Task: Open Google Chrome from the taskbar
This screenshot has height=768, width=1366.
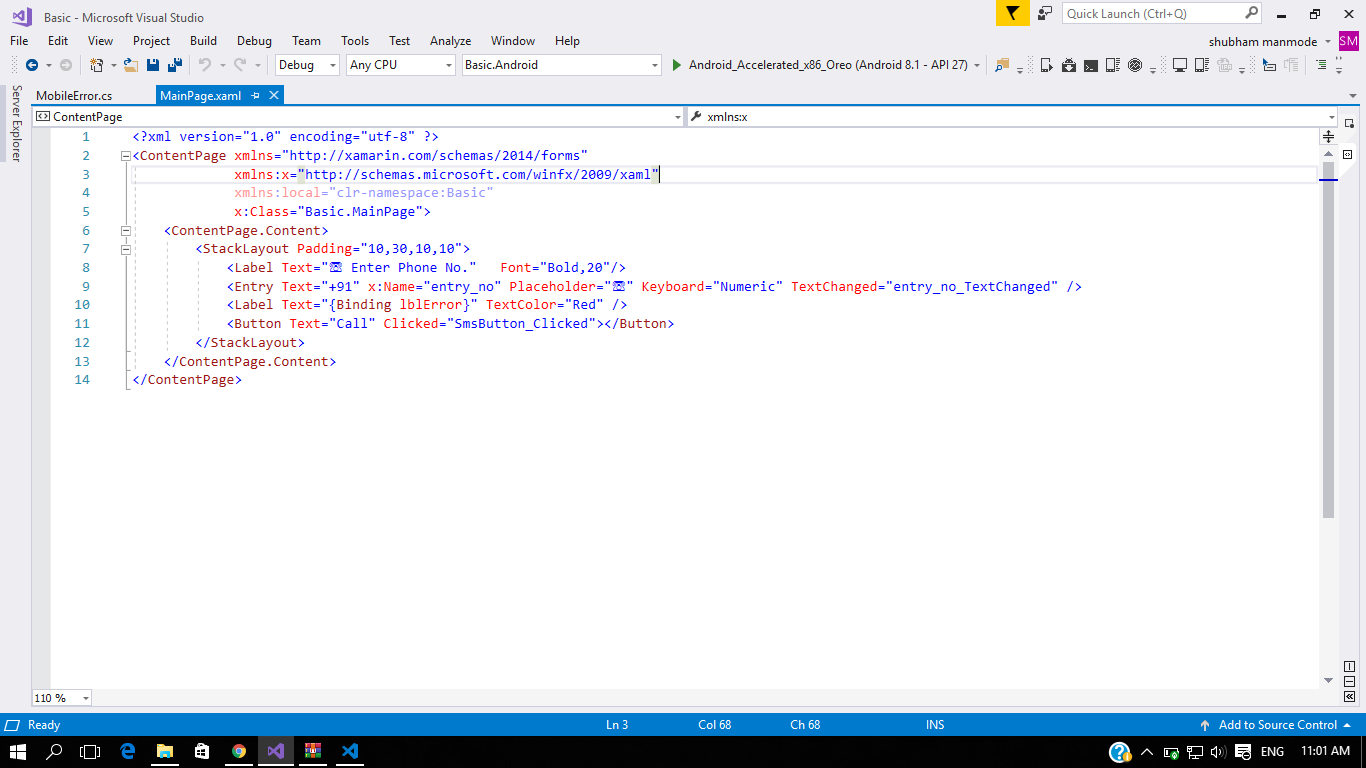Action: 238,751
